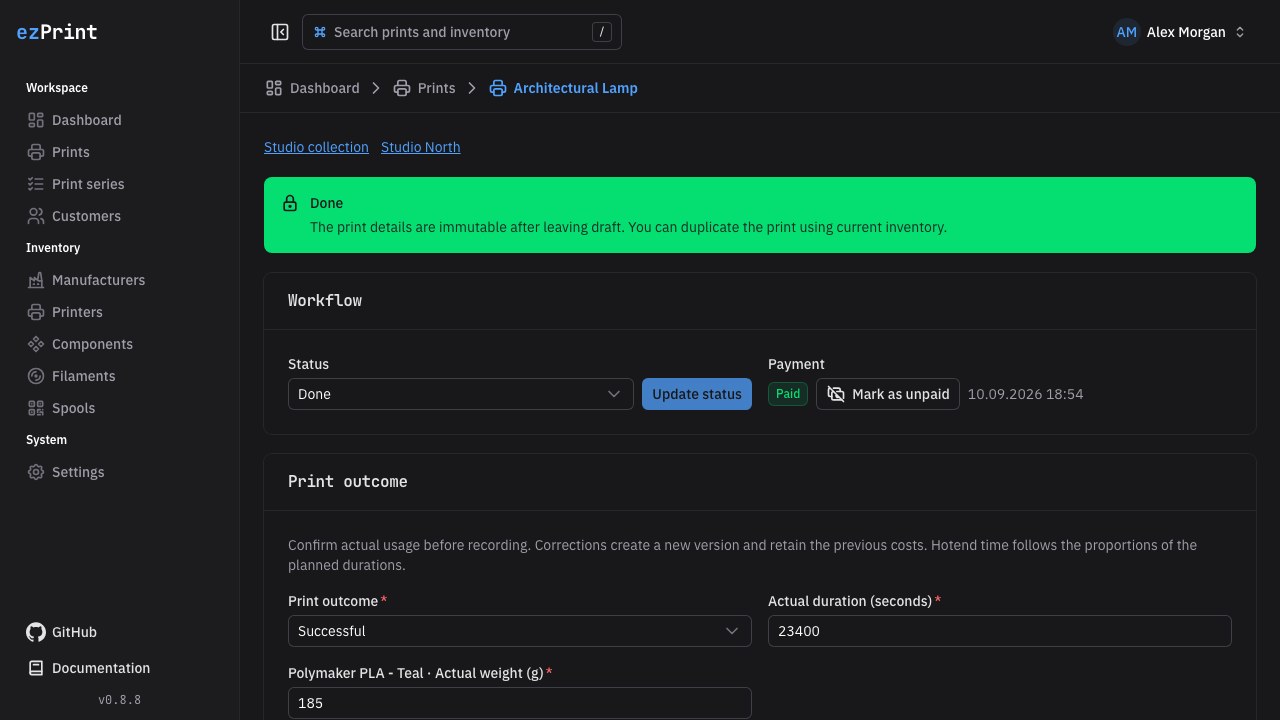The height and width of the screenshot is (720, 1280).
Task: Click the Documentation book icon
Action: tap(36, 668)
